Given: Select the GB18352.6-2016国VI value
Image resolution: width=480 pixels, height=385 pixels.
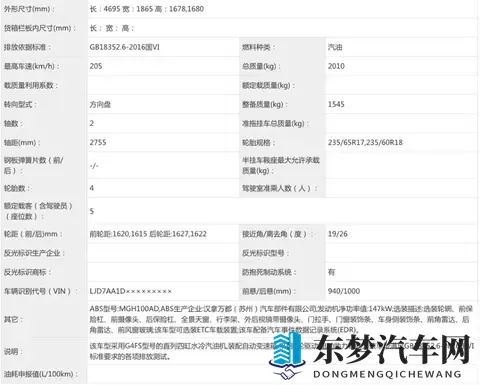Looking at the screenshot, I should pos(124,47).
